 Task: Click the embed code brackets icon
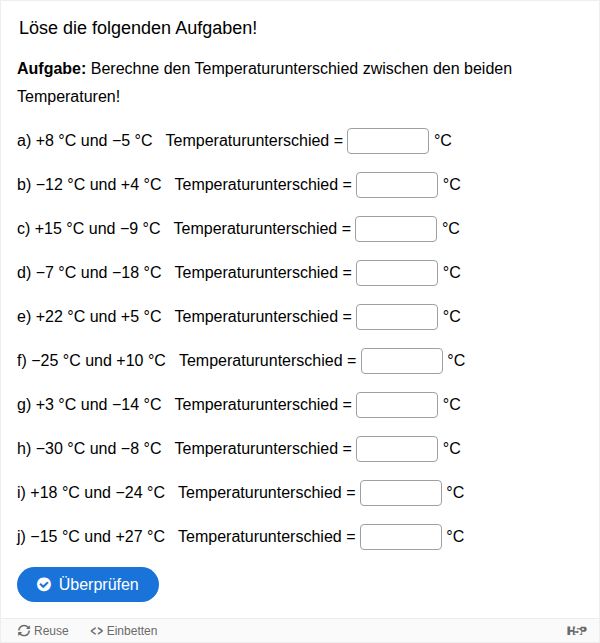[97, 631]
